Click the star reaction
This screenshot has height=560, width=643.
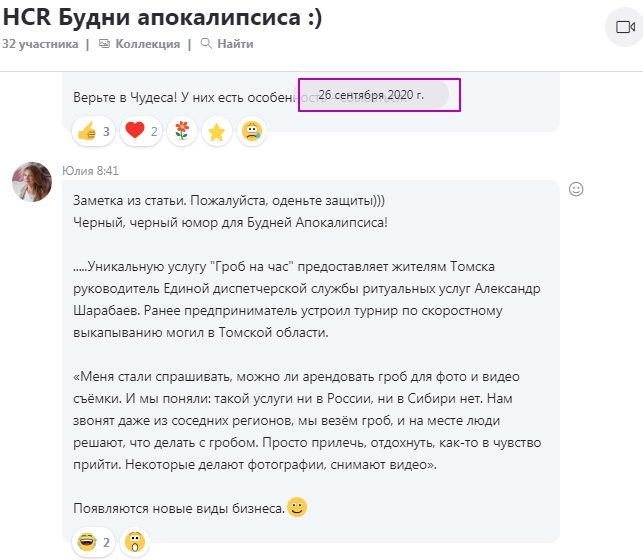click(216, 131)
